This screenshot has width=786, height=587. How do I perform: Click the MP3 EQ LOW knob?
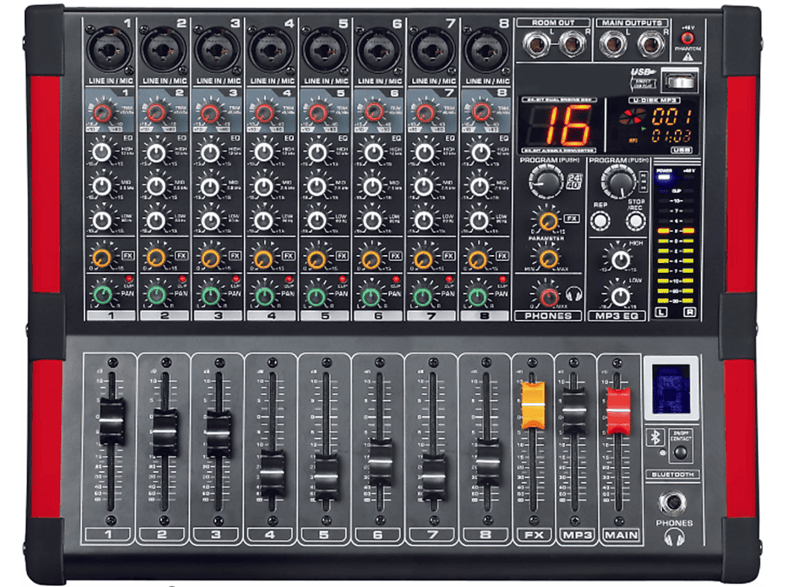coord(620,296)
